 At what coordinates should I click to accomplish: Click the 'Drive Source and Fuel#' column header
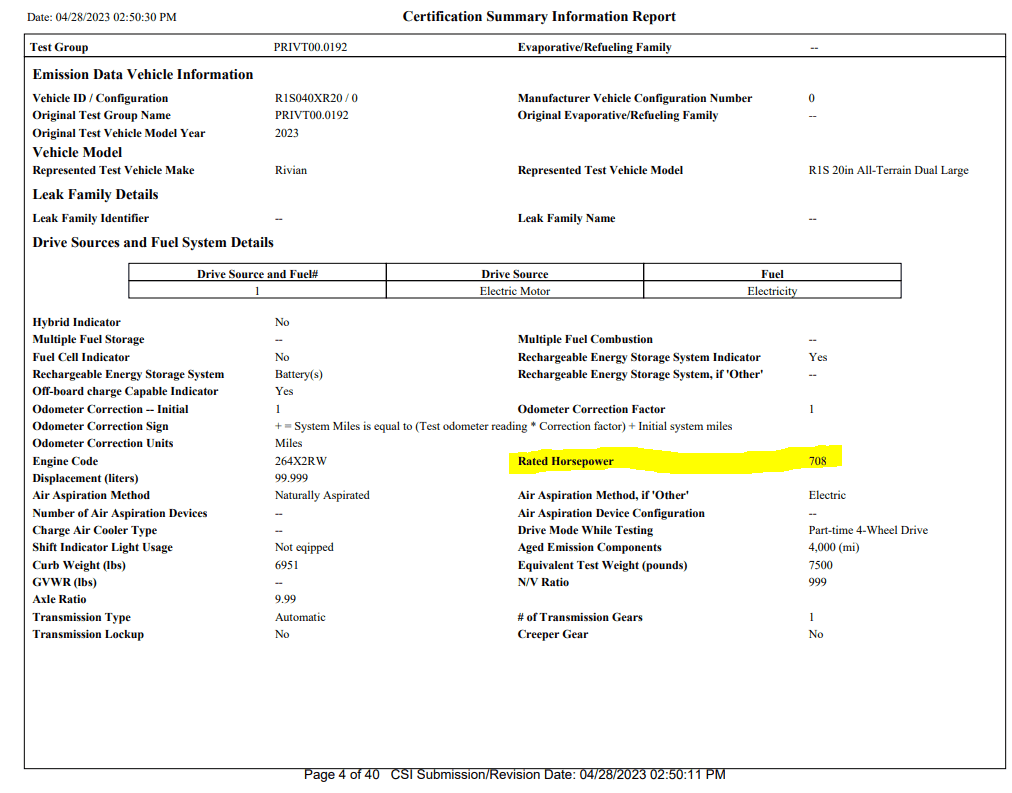(258, 274)
